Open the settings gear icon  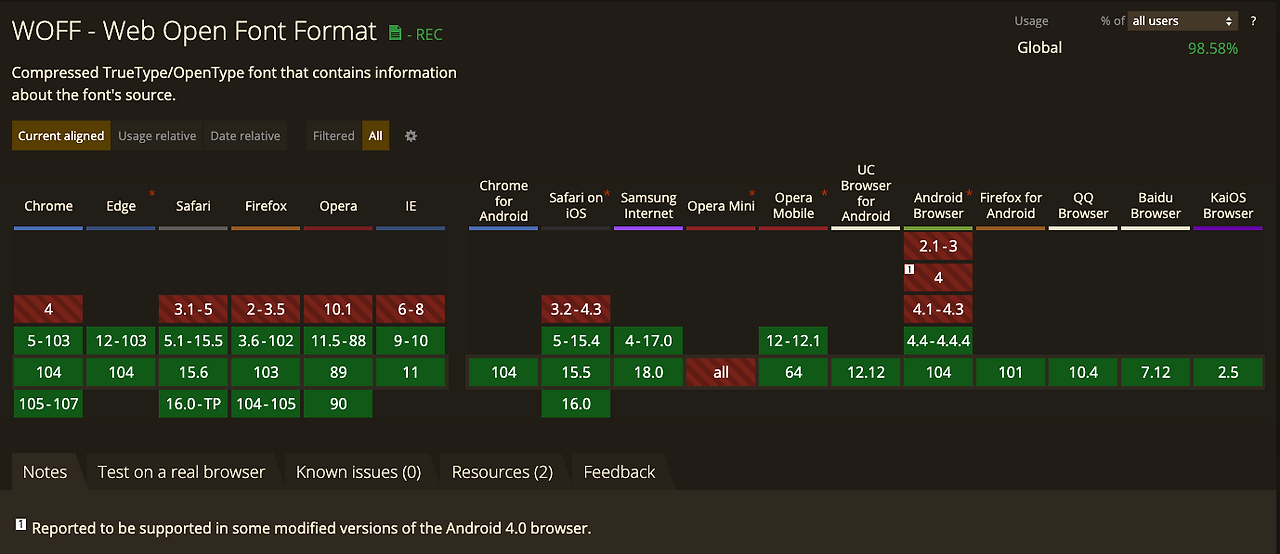410,136
